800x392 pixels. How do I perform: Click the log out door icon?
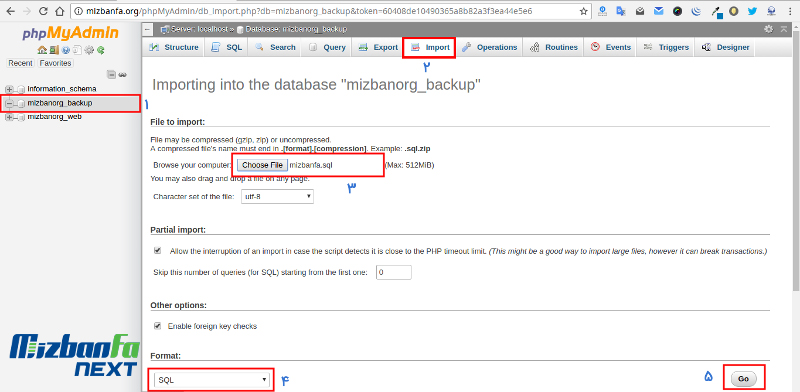[54, 50]
